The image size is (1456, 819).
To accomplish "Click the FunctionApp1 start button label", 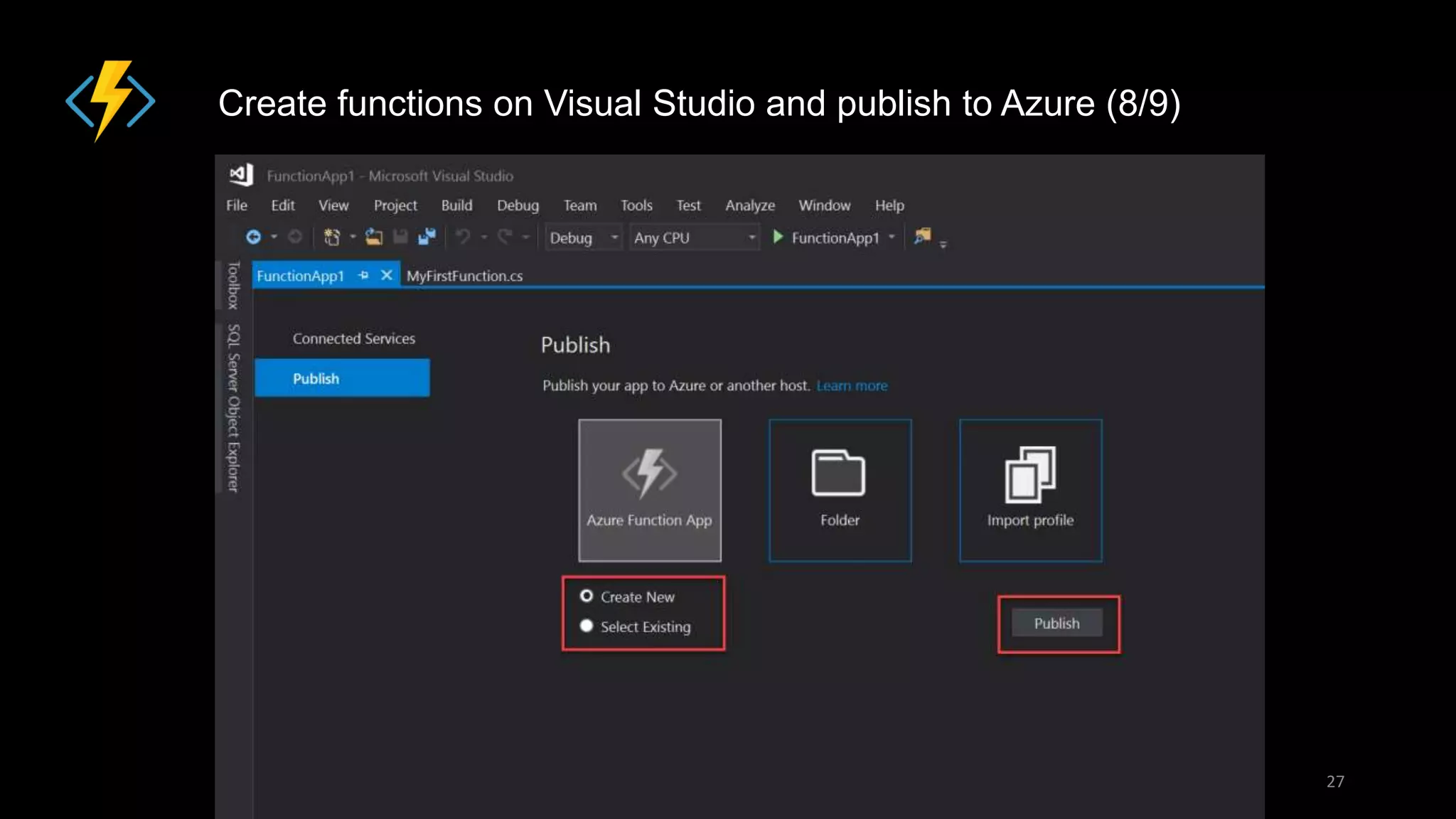I will 835,237.
